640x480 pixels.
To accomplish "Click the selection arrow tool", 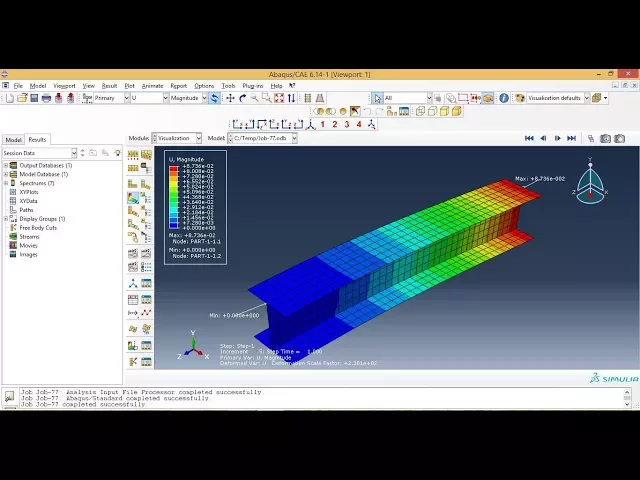I will click(378, 98).
